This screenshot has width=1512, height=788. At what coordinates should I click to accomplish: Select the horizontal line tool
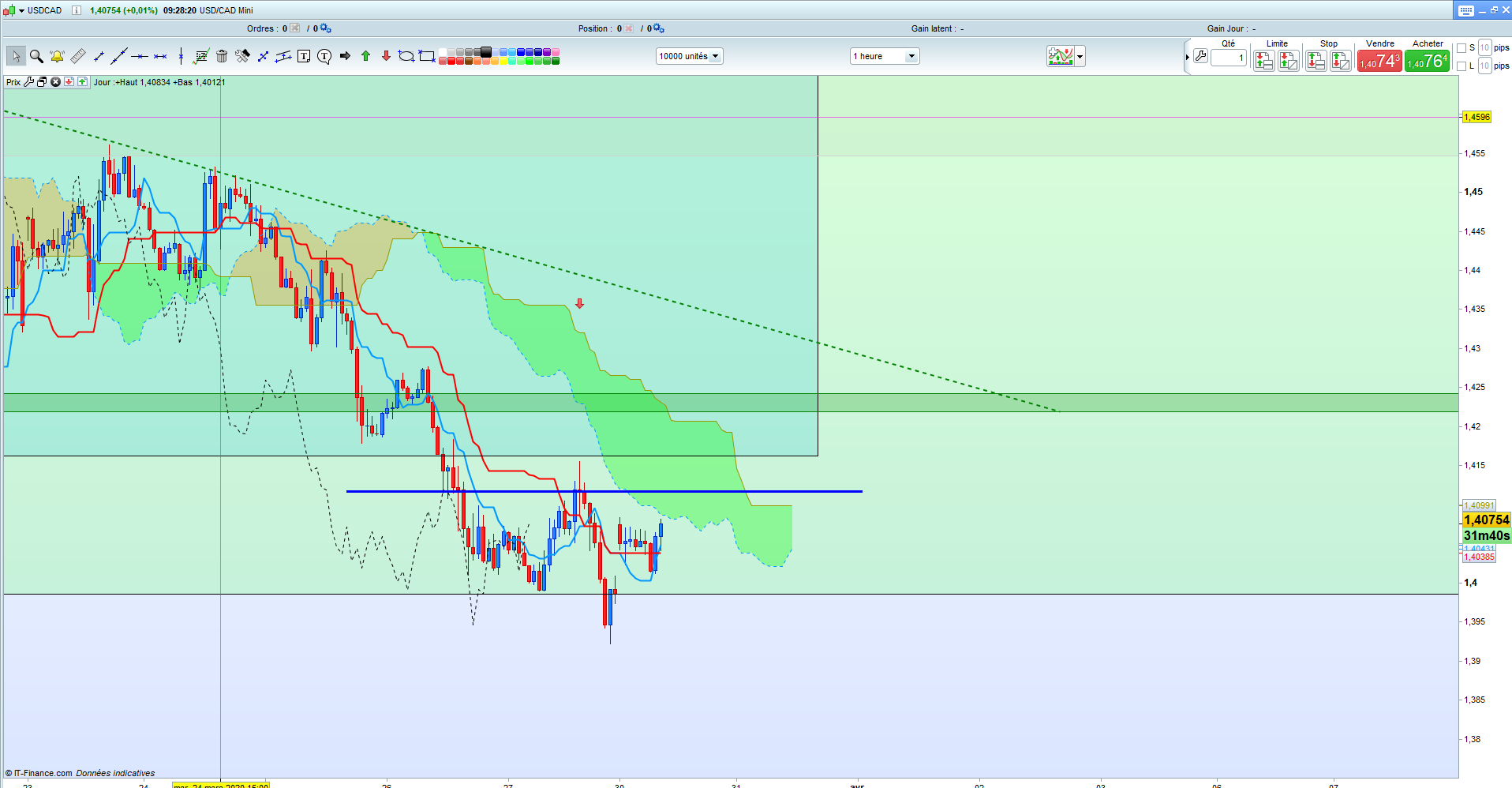click(160, 56)
